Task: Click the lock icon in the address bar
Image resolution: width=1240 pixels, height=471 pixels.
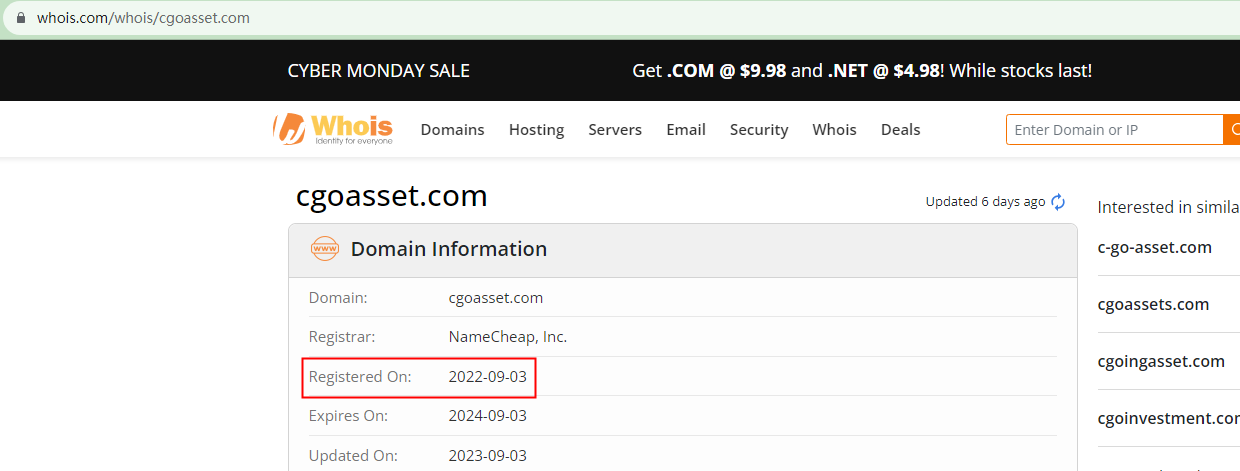Action: (x=20, y=18)
